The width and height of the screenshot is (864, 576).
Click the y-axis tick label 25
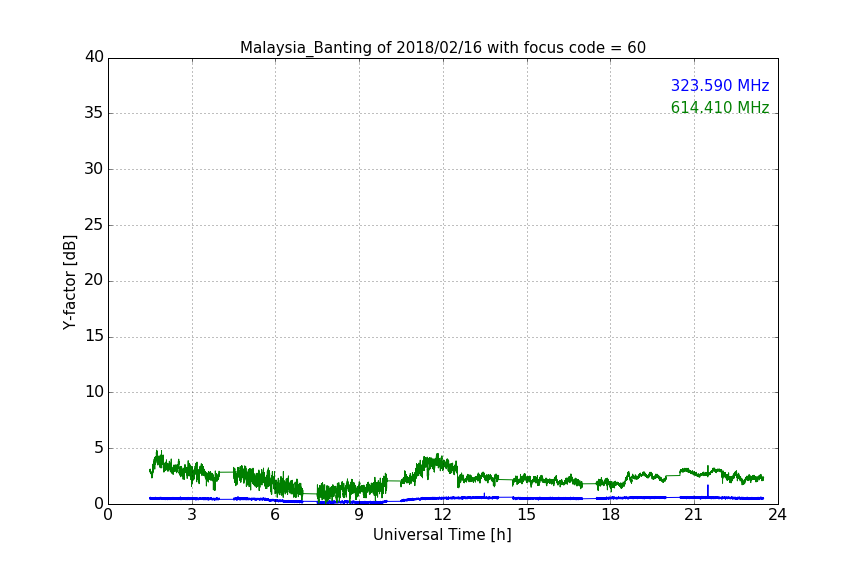click(94, 224)
